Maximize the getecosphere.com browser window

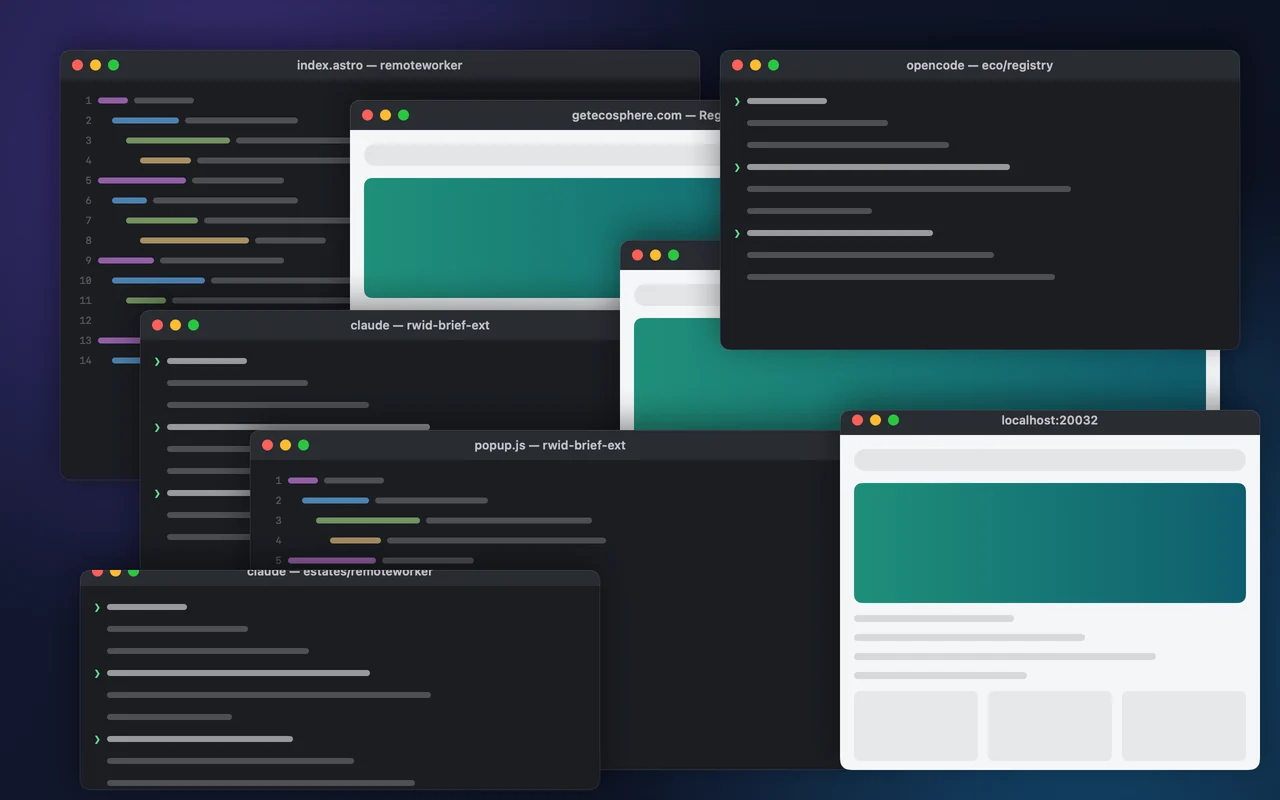pos(404,115)
